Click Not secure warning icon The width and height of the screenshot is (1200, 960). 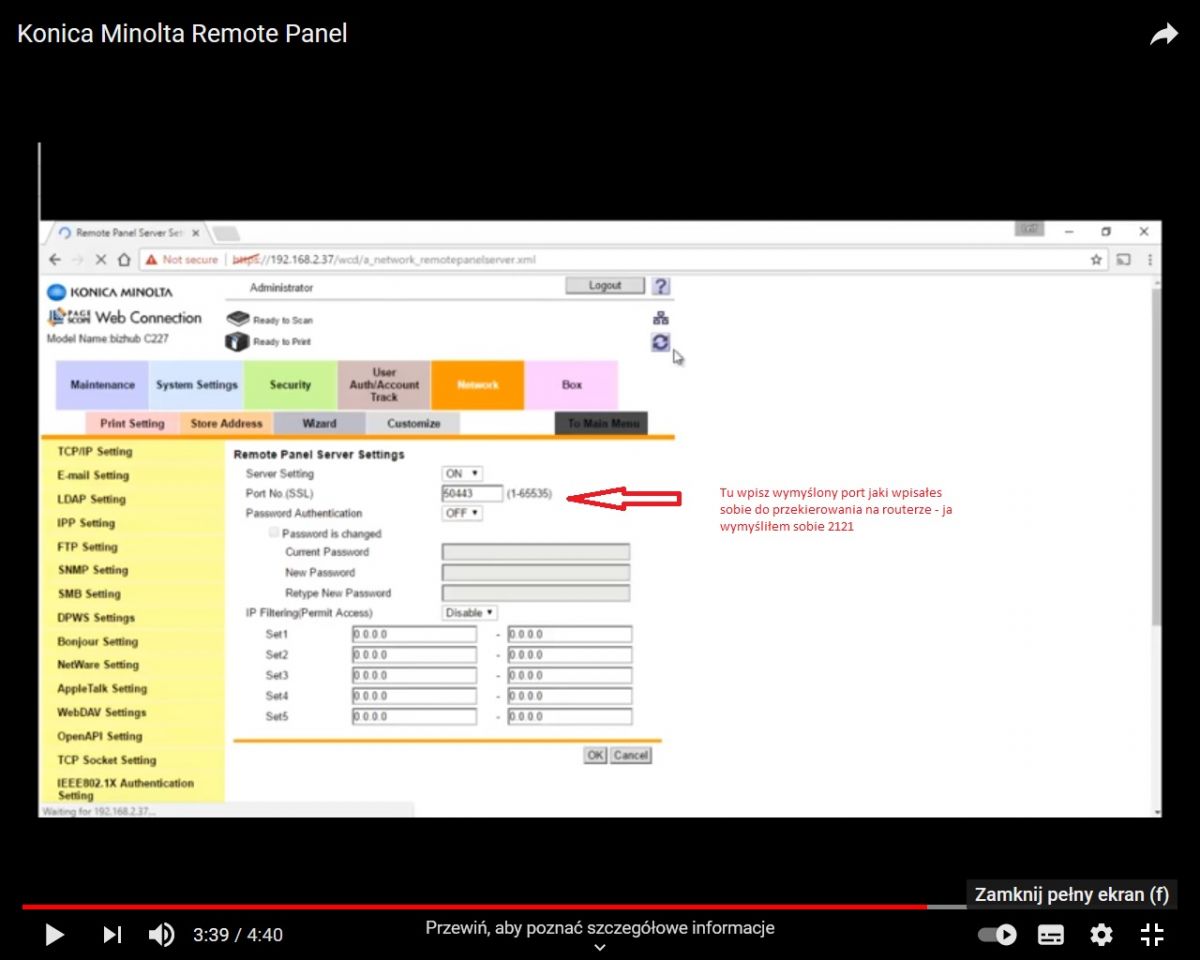[x=151, y=259]
